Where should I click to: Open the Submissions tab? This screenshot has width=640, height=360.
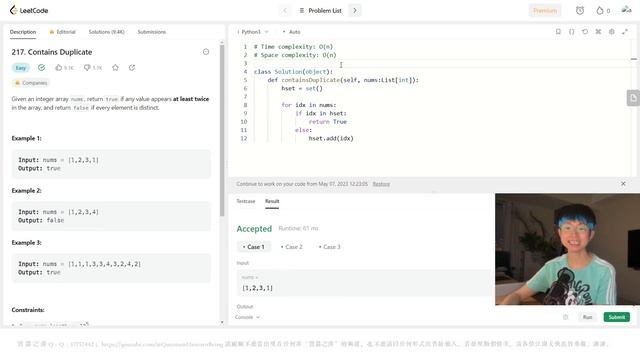pos(151,32)
